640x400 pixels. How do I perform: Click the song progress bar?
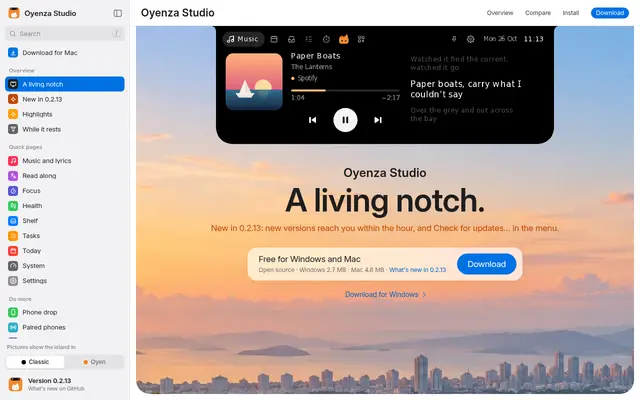345,90
